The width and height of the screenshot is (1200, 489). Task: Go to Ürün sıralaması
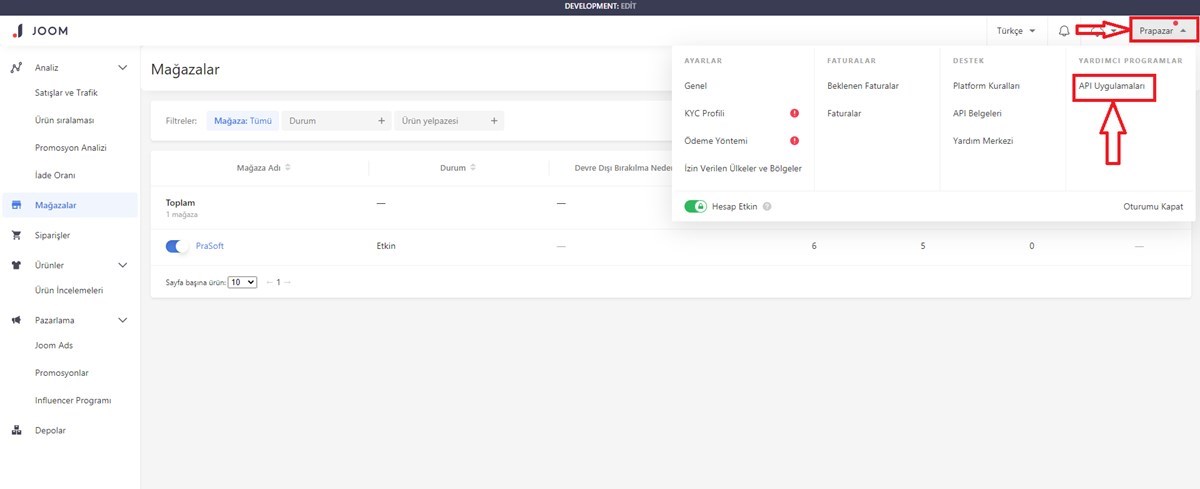[64, 121]
